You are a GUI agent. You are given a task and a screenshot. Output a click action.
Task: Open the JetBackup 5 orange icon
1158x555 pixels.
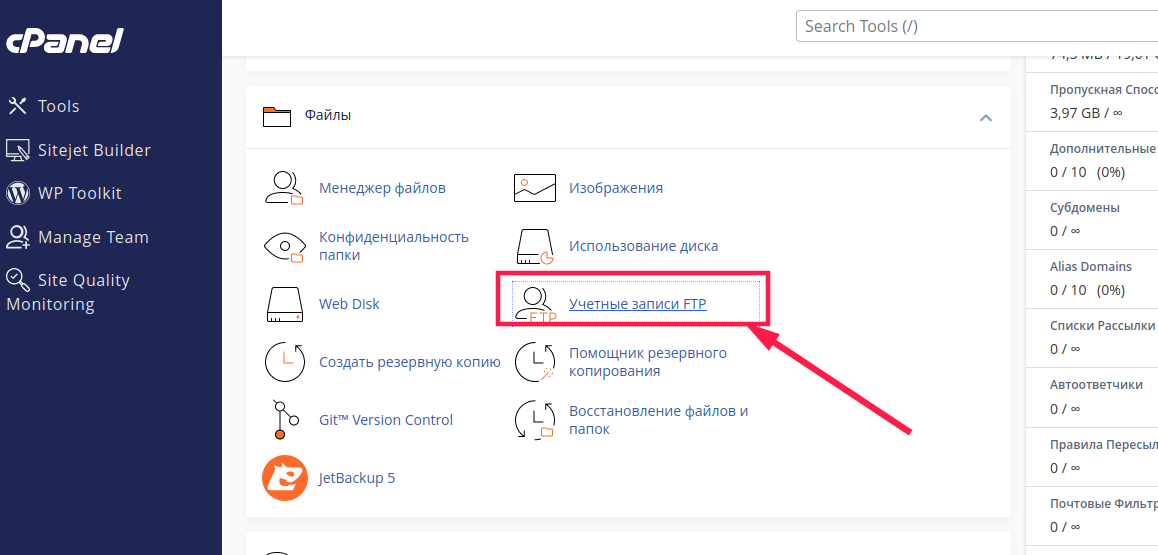[284, 478]
